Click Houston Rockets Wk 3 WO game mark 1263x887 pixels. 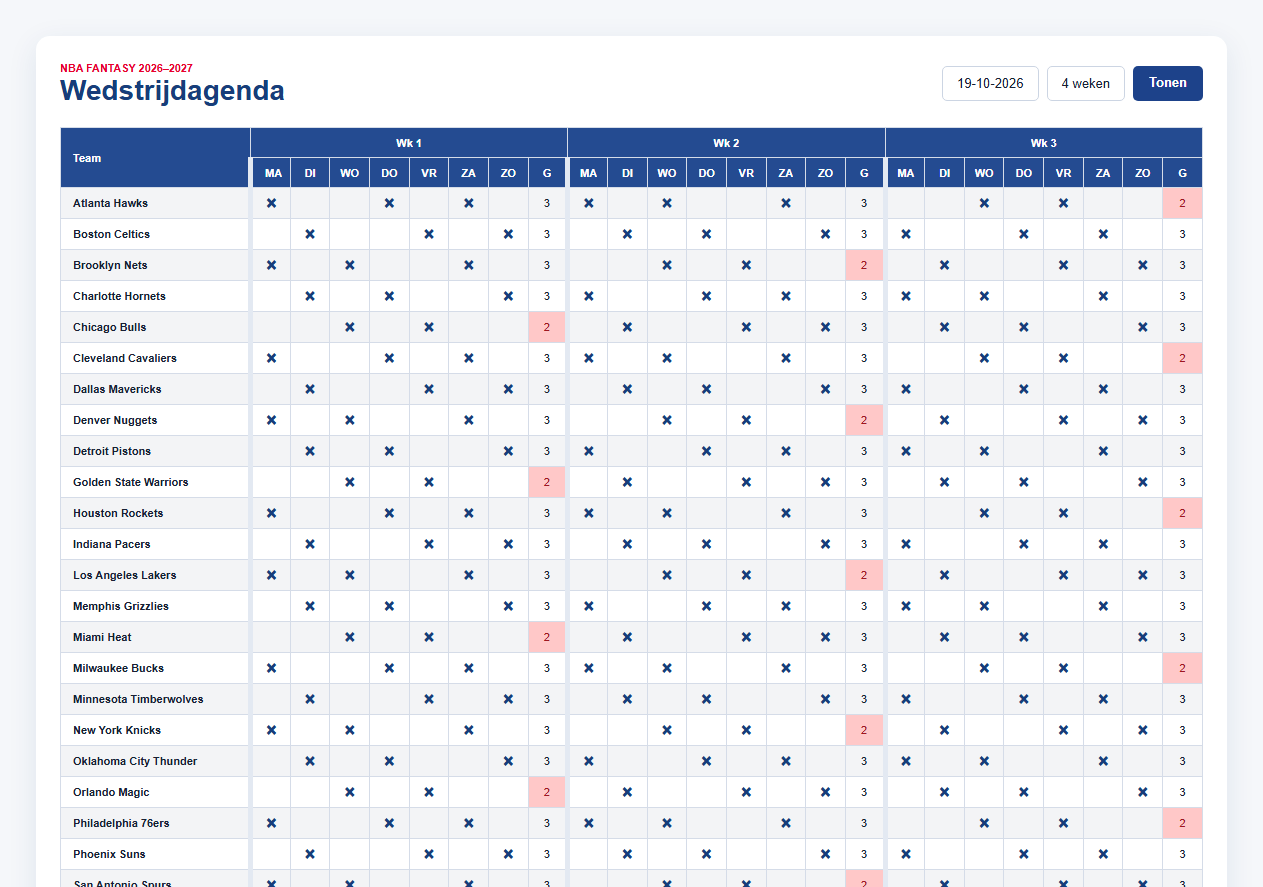tap(984, 513)
